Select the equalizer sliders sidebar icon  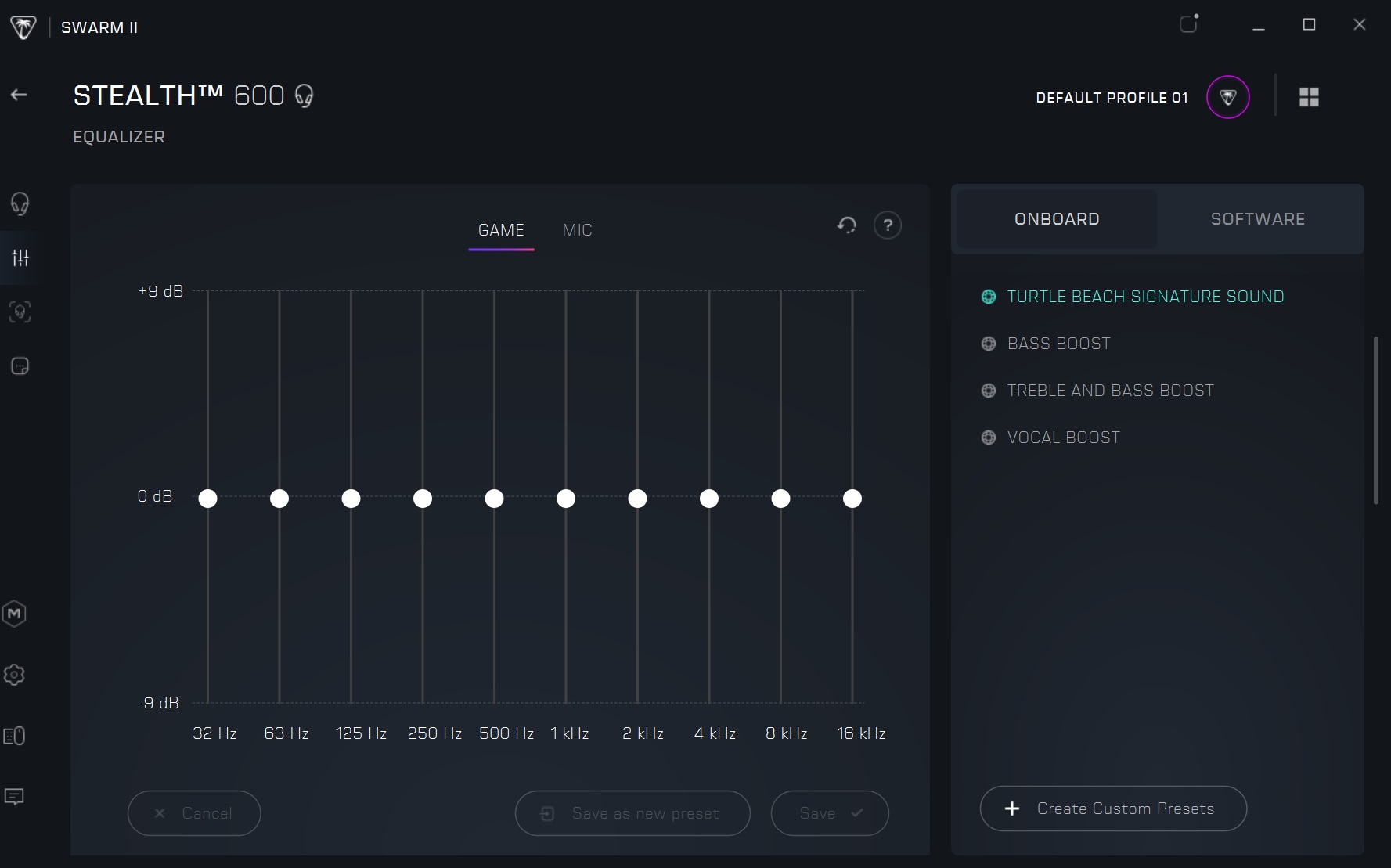coord(20,258)
